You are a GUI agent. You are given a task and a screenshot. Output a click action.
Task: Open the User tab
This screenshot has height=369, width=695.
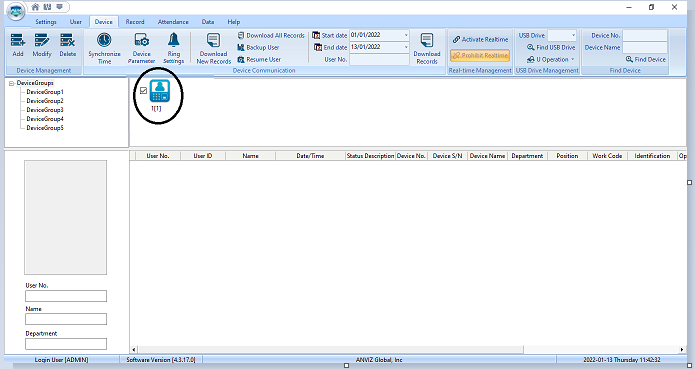[76, 22]
